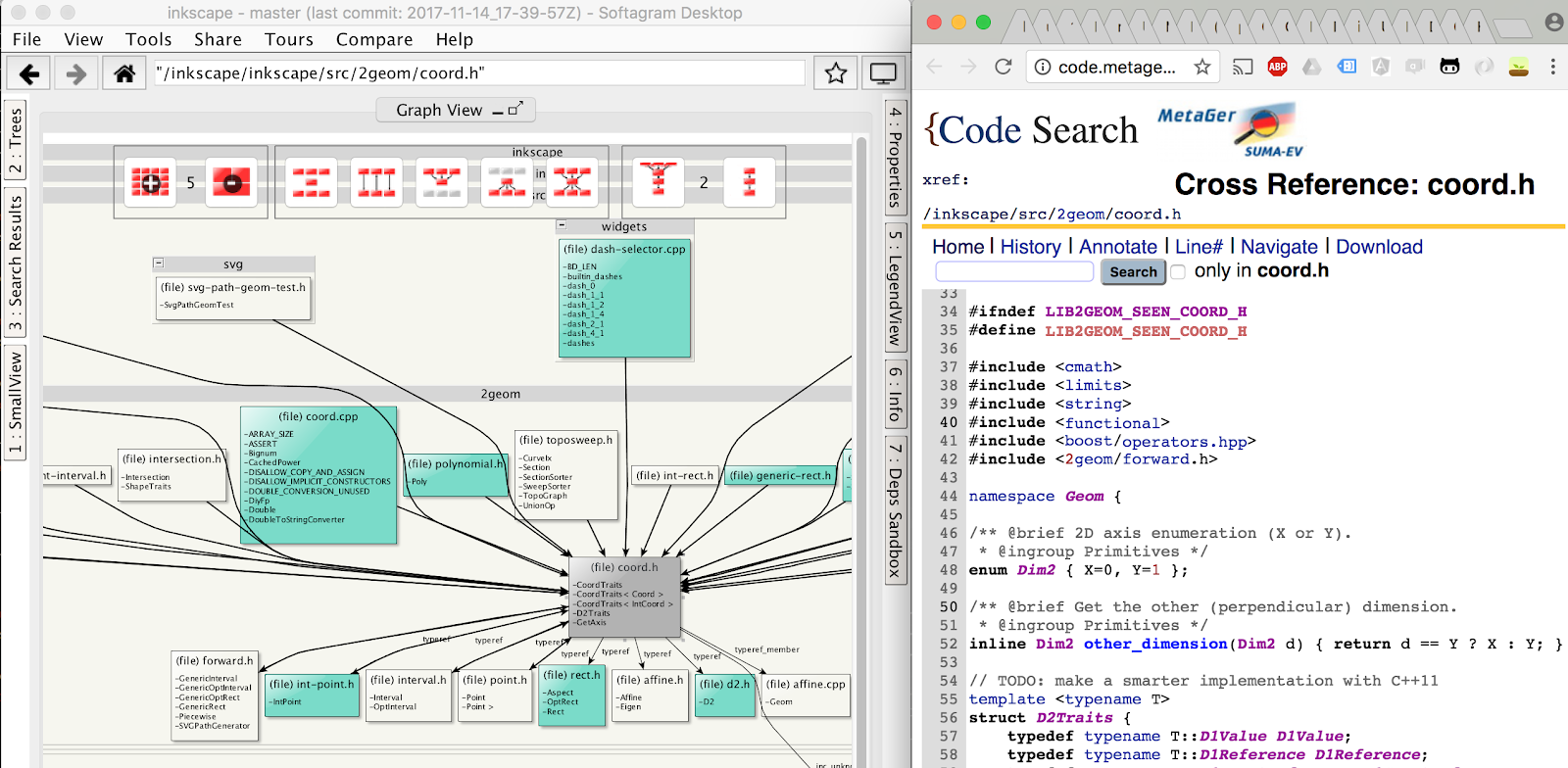The height and width of the screenshot is (768, 1568).
Task: Click the back arrow in Softagram toolbar
Action: [29, 73]
